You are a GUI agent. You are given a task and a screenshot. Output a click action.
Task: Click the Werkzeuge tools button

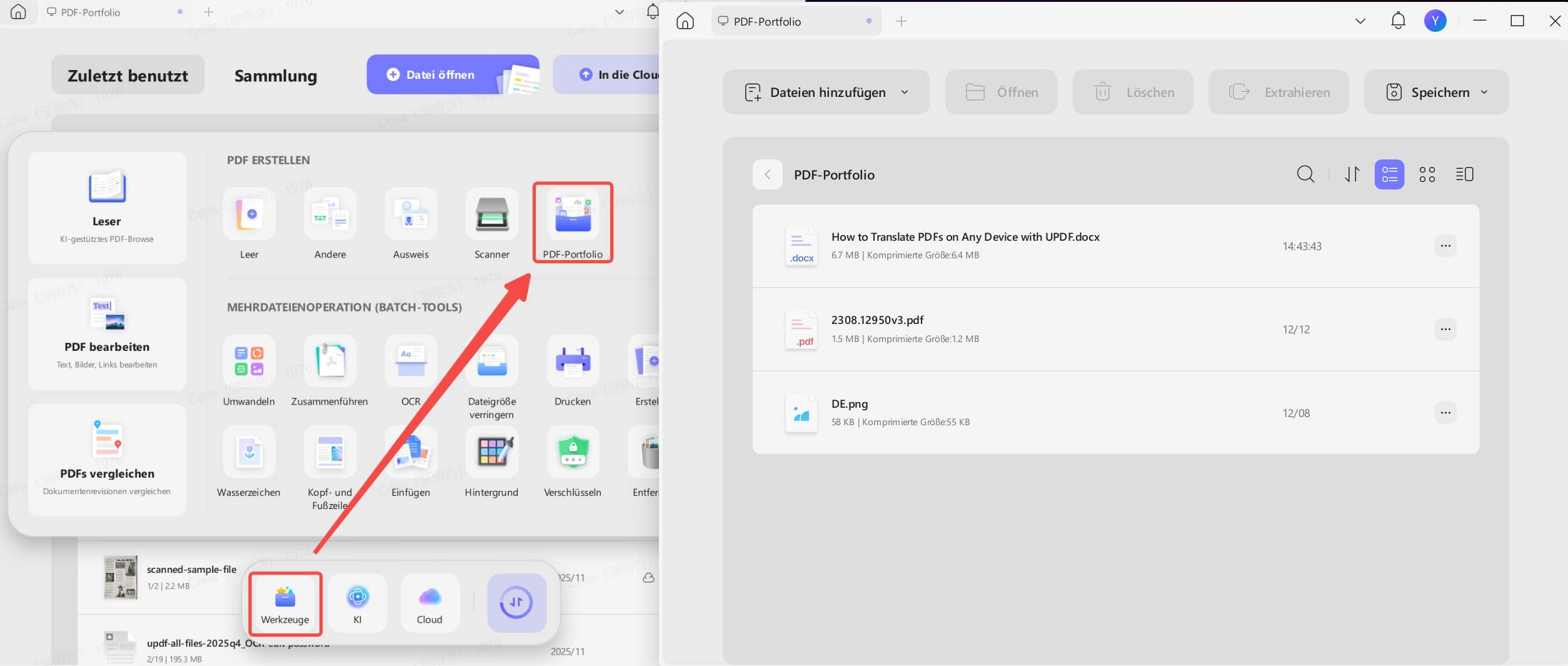pos(285,603)
